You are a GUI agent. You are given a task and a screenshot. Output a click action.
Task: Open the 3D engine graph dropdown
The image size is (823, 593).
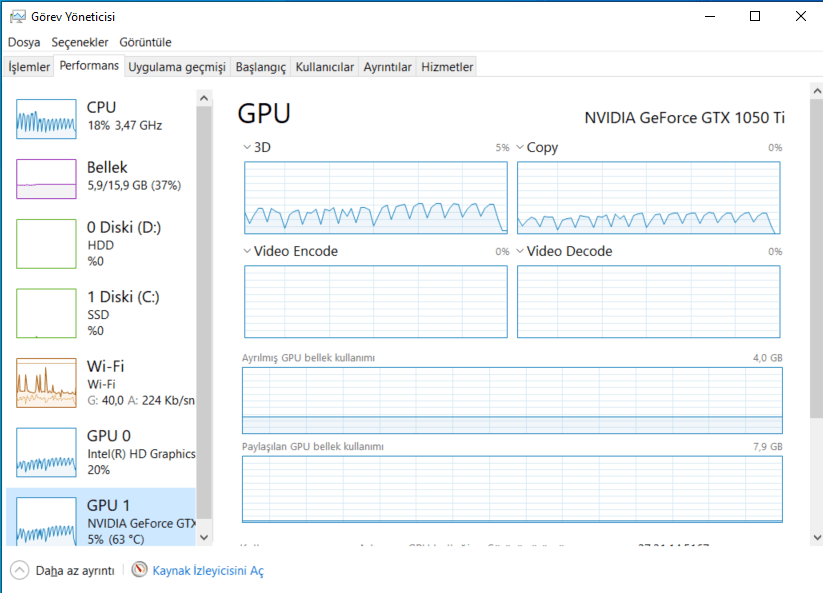point(247,147)
